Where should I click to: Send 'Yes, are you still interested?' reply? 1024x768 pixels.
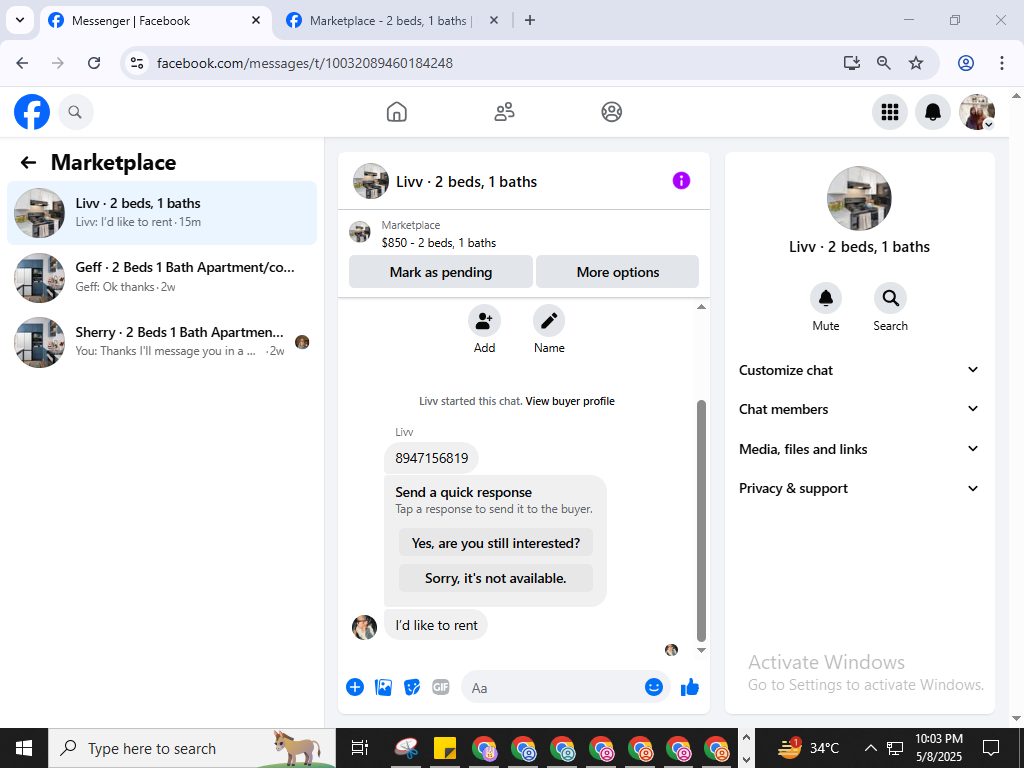coord(496,543)
